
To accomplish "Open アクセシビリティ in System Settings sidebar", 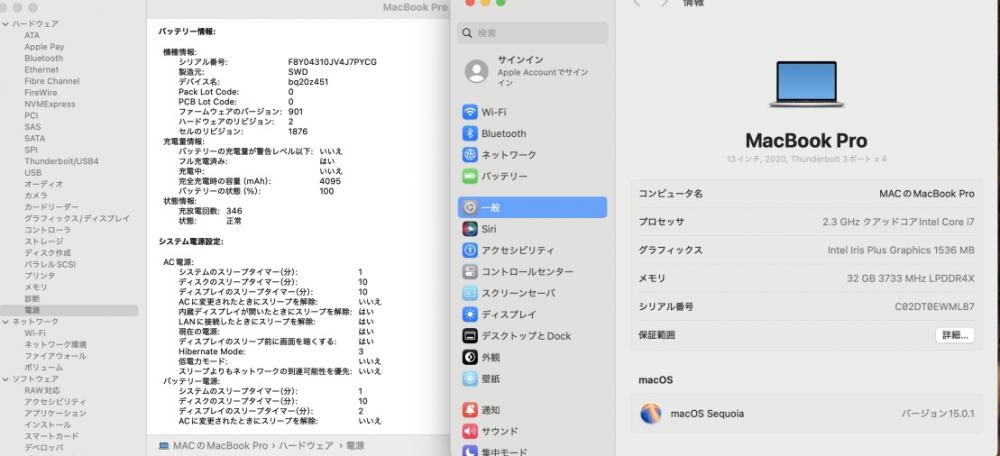I will click(x=532, y=251).
